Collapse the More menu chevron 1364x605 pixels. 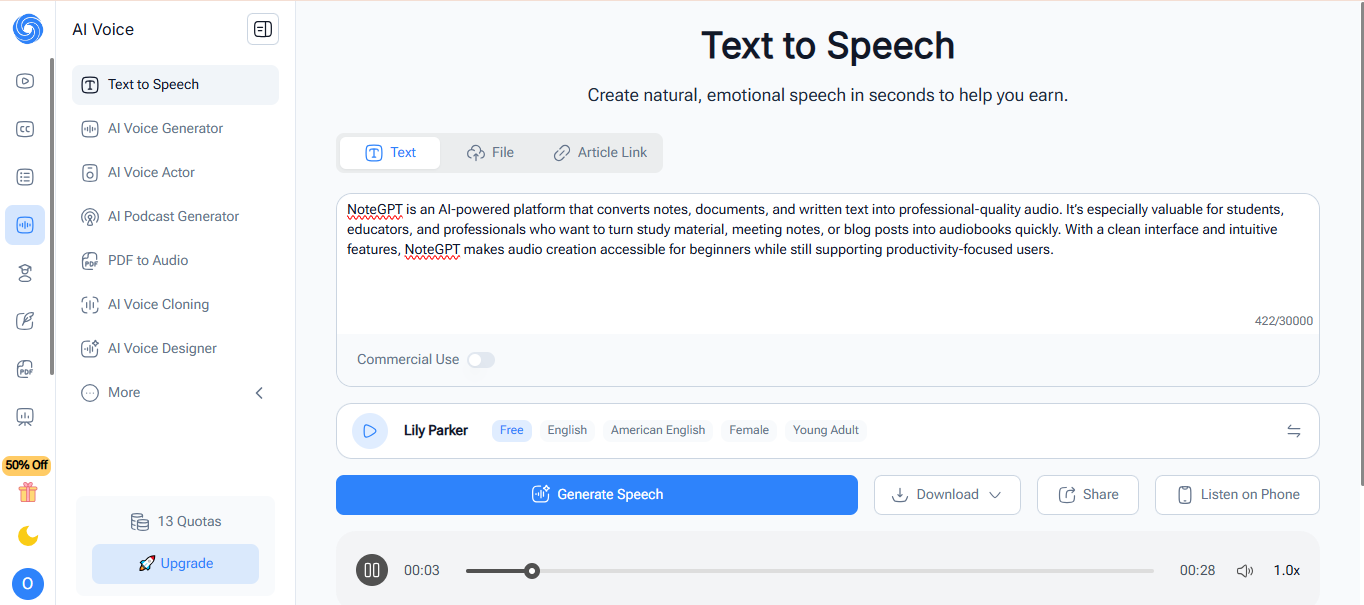[x=259, y=393]
